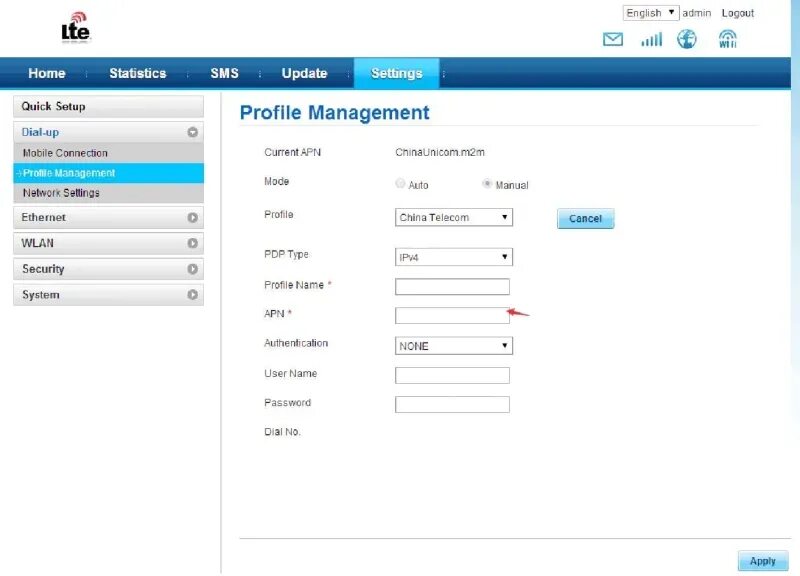Click the WiFi status icon
800x576 pixels.
point(728,39)
